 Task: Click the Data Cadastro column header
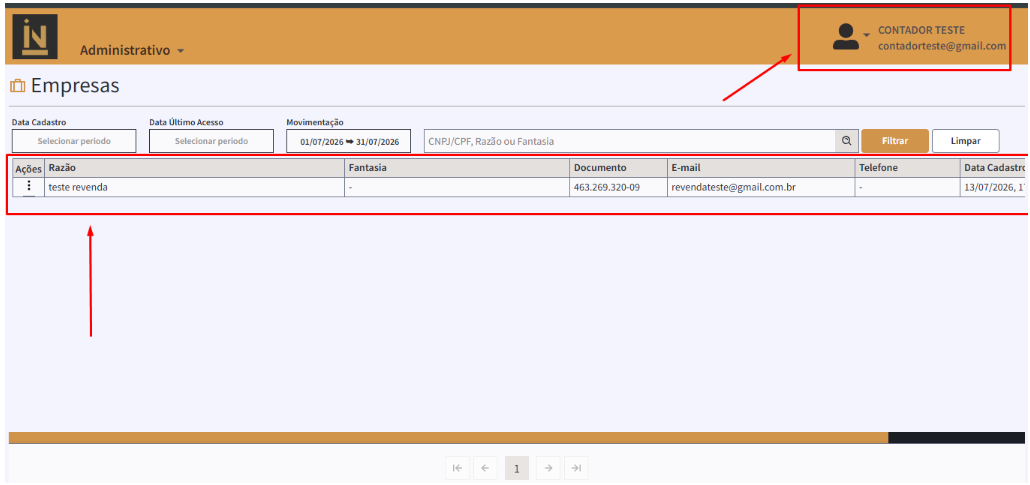point(994,168)
